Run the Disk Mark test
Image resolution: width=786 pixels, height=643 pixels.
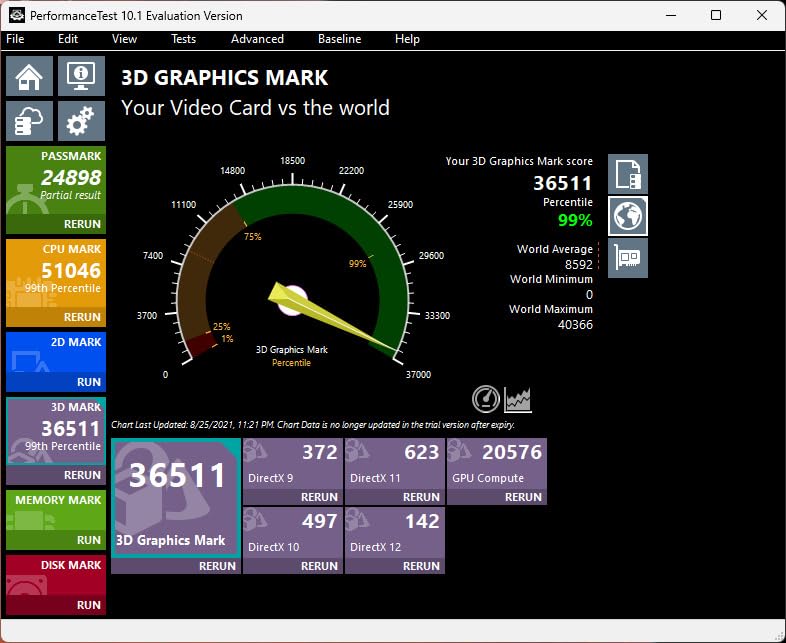pyautogui.click(x=56, y=605)
